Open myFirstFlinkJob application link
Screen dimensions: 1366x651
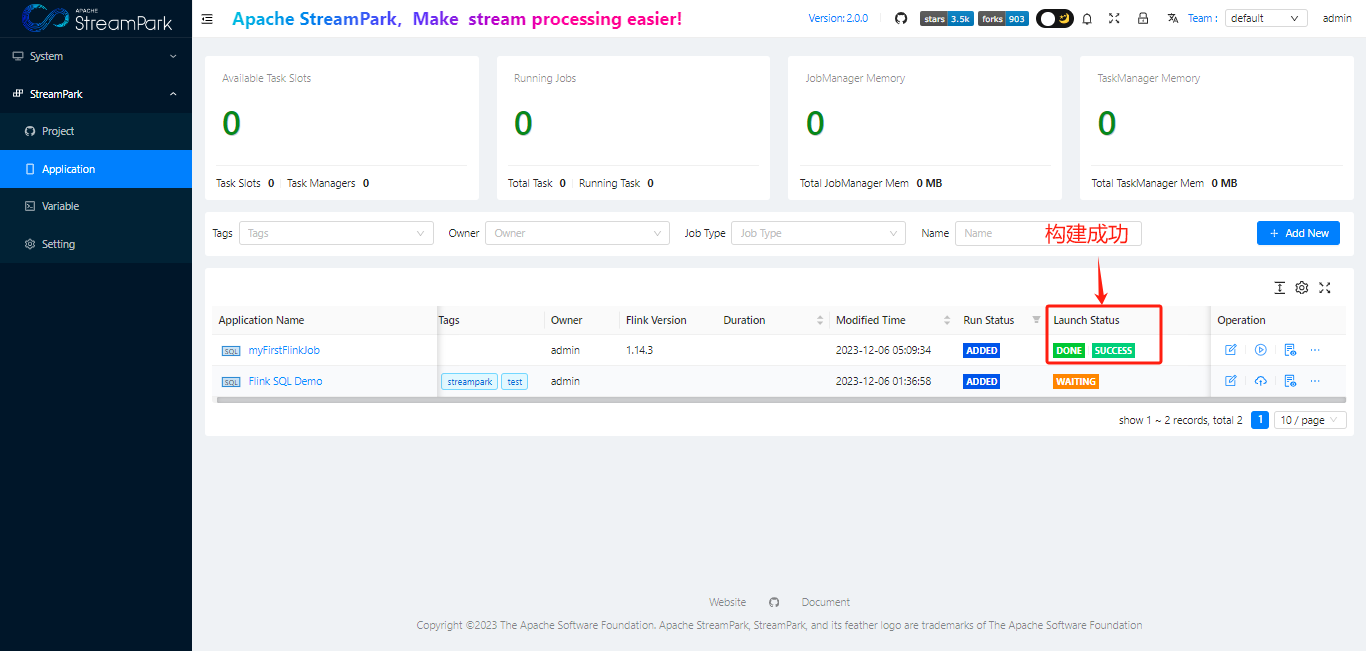pos(284,350)
